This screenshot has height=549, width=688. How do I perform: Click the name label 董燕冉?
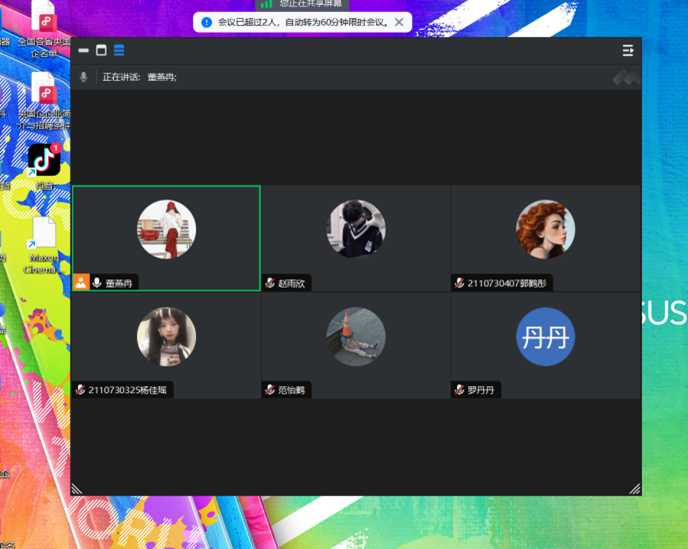tap(119, 283)
